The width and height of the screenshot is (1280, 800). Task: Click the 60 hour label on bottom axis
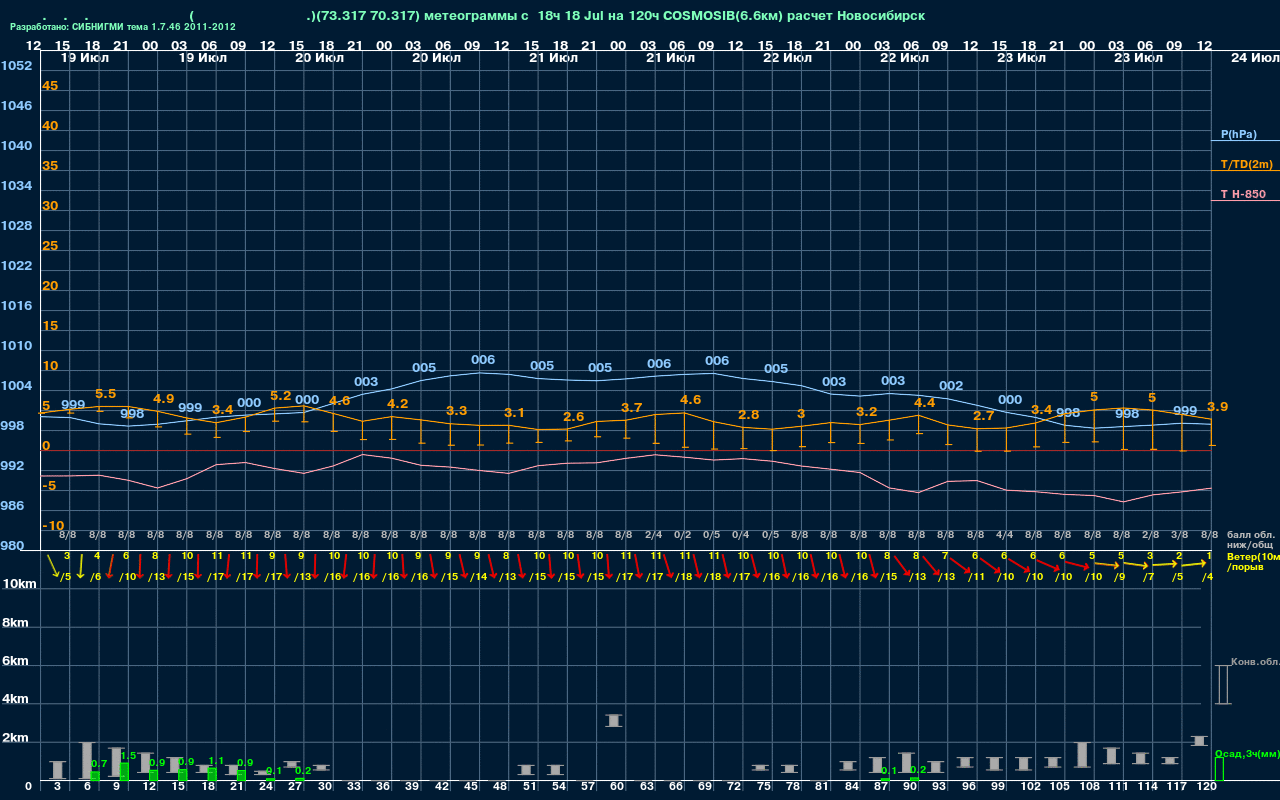click(x=615, y=787)
